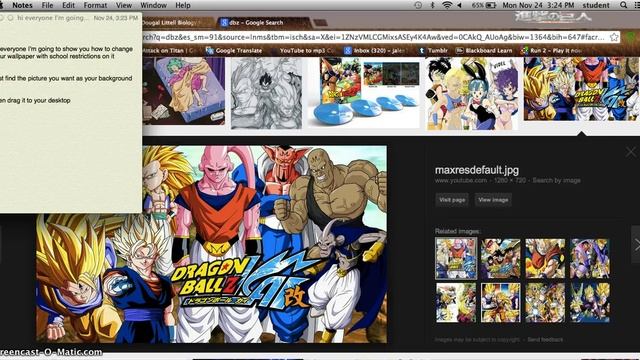Open Spotlight search magnifier
The width and height of the screenshot is (640, 360).
point(623,5)
